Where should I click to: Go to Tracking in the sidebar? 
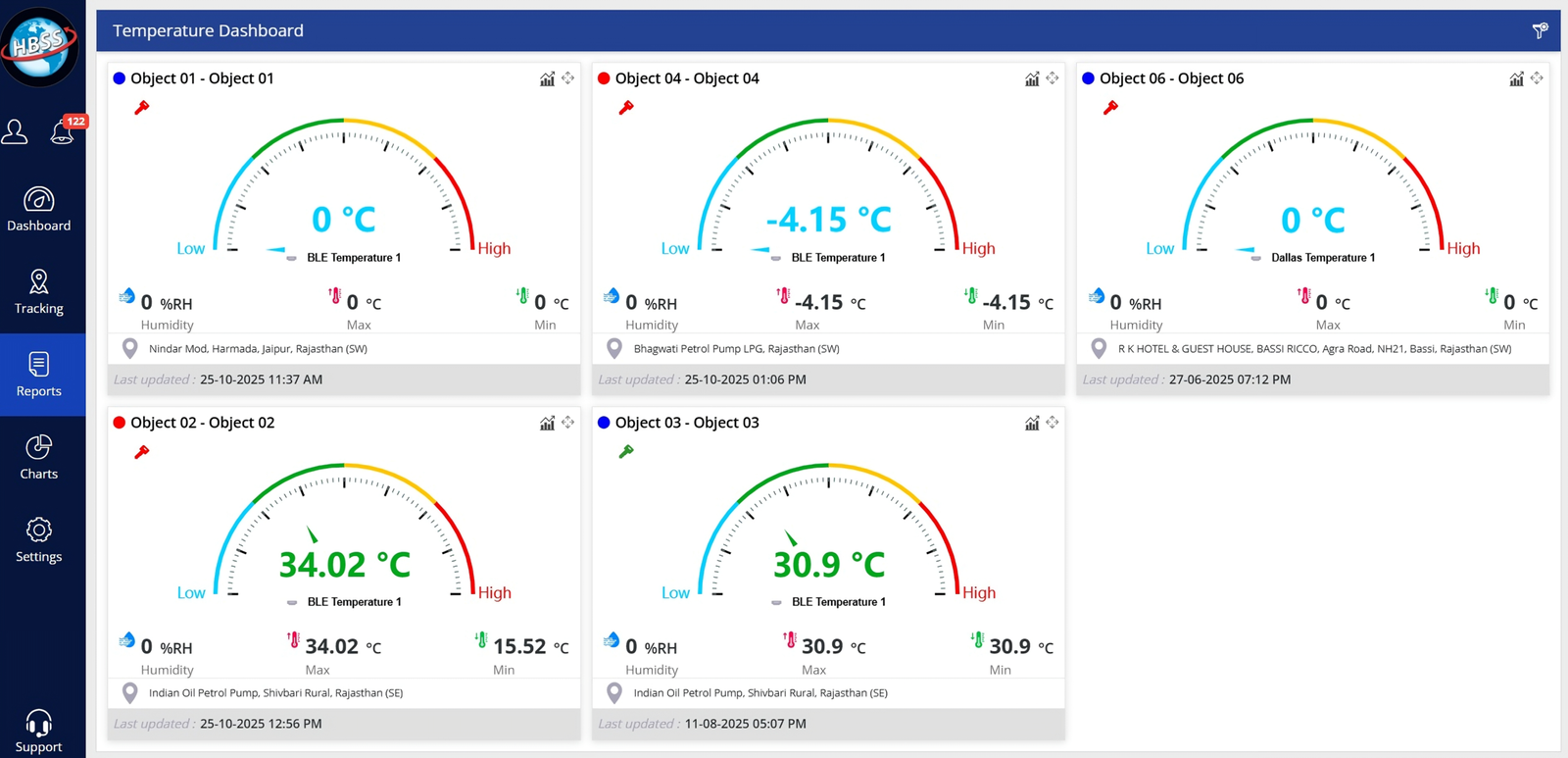pyautogui.click(x=39, y=292)
